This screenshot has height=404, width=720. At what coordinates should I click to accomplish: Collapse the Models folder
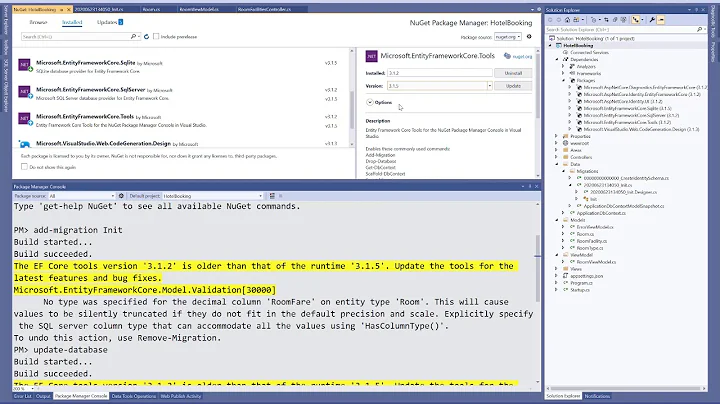(x=557, y=220)
